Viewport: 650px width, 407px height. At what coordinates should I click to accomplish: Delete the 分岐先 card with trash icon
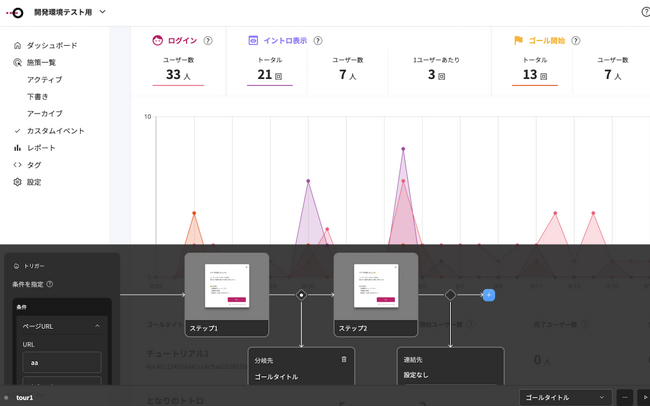[x=344, y=359]
